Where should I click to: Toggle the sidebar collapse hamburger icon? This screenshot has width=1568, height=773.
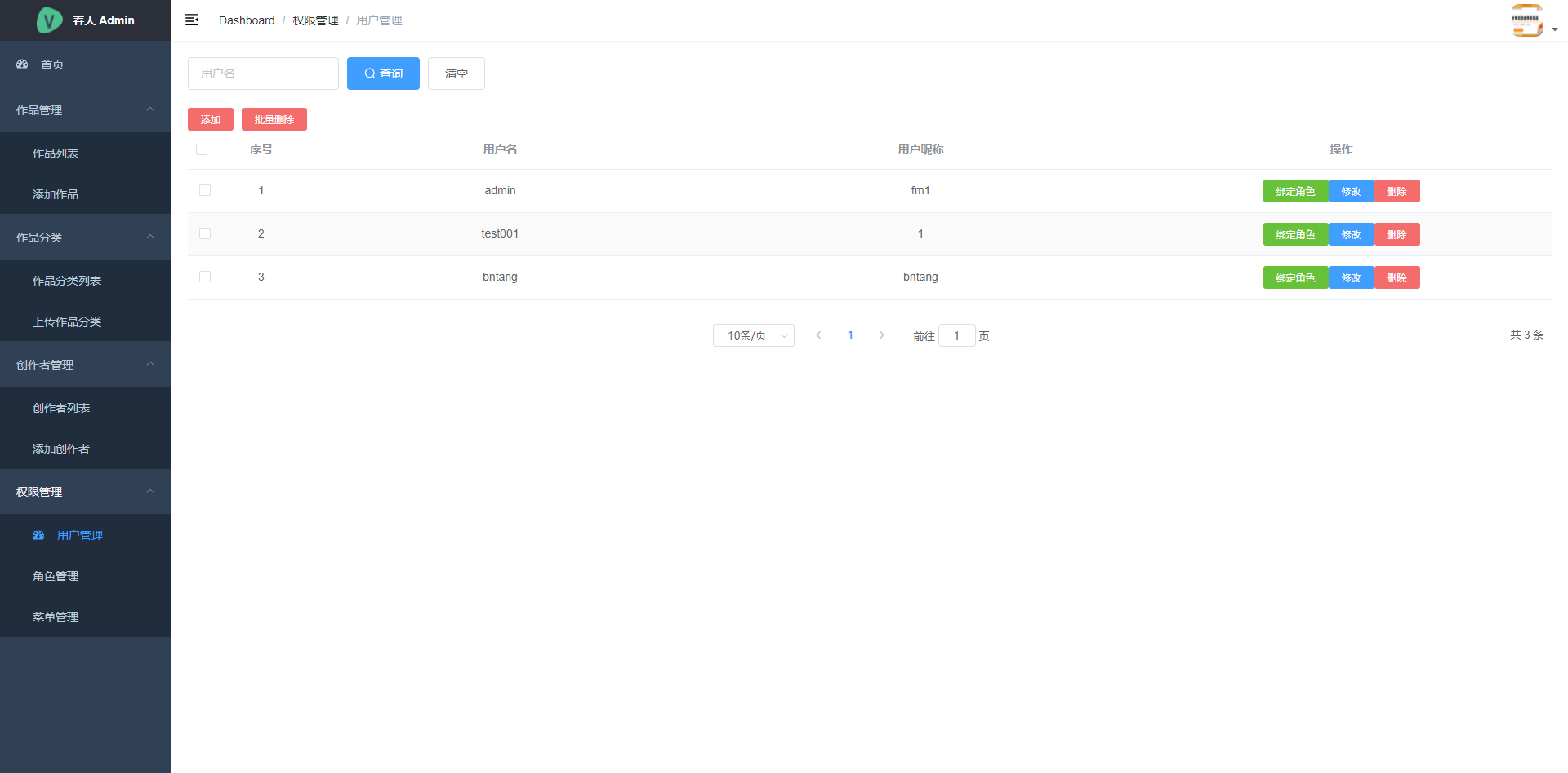(192, 20)
